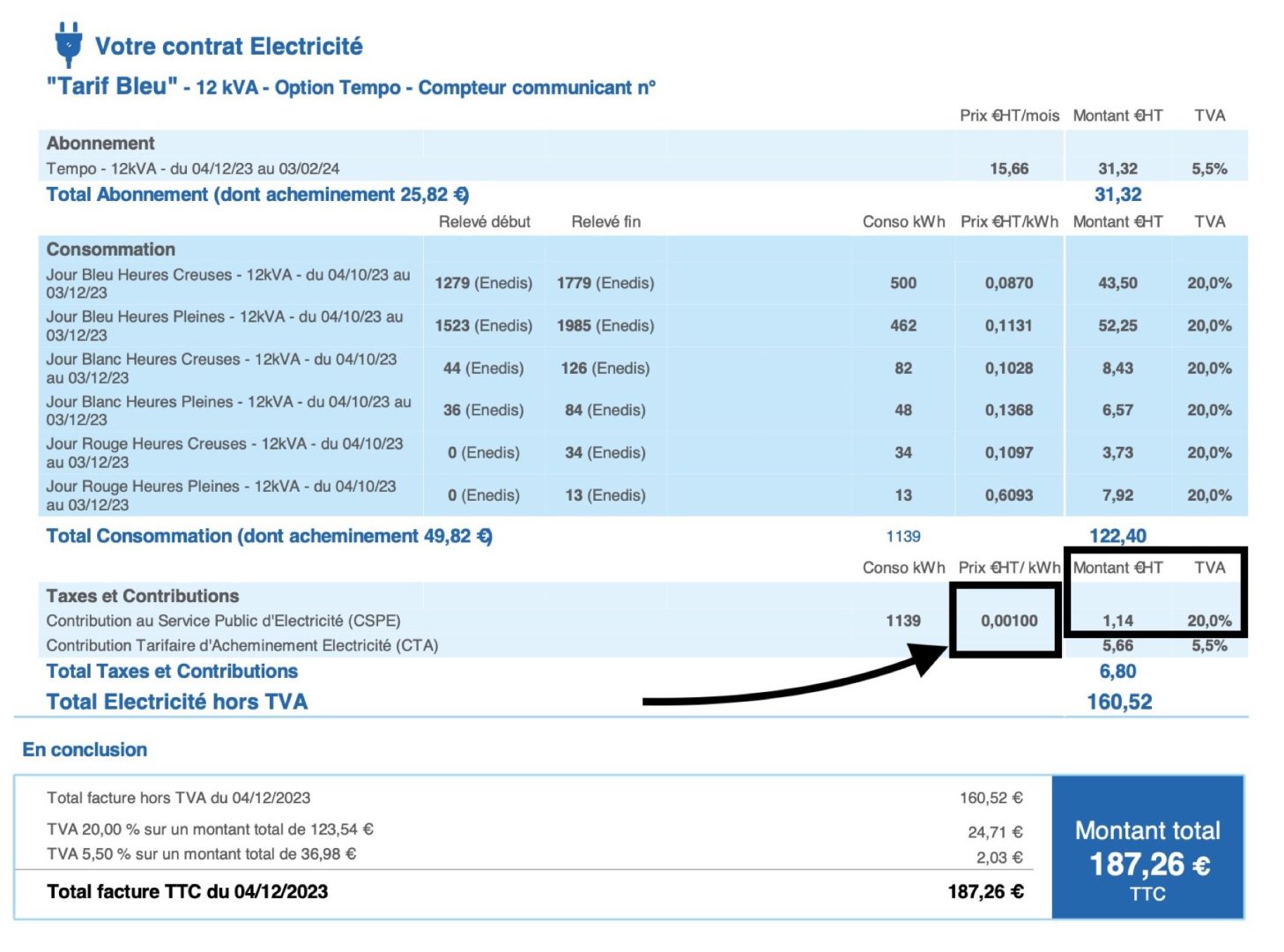Screen dimensions: 1284x952
Task: Click the start reading 36 (Enedis)
Action: click(484, 410)
